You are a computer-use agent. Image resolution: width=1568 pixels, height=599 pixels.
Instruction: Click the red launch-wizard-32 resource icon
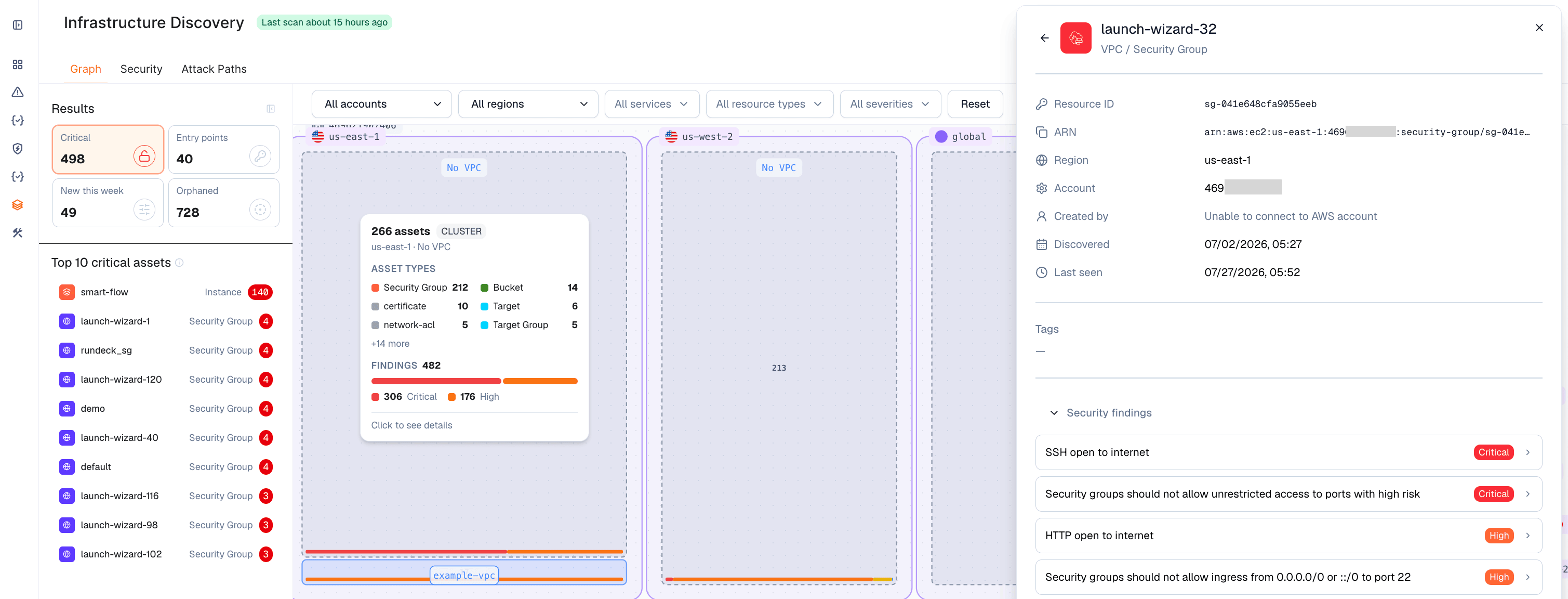coord(1075,38)
